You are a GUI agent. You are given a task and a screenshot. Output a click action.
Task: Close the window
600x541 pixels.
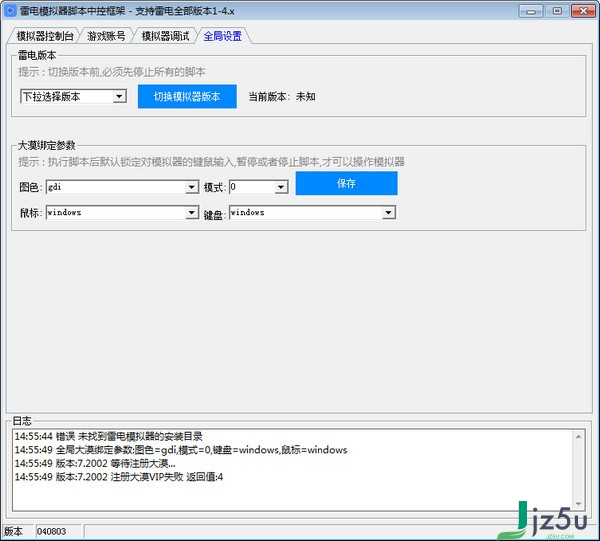583,11
